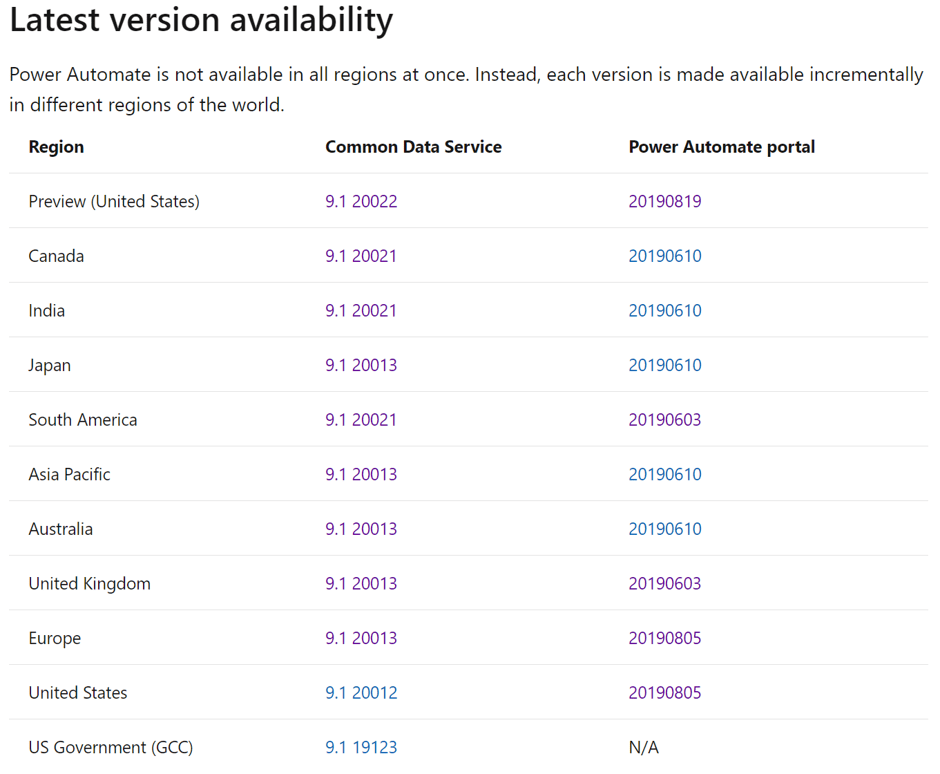Image resolution: width=940 pixels, height=774 pixels.
Task: Follow India's 20190610 portal link
Action: (665, 311)
